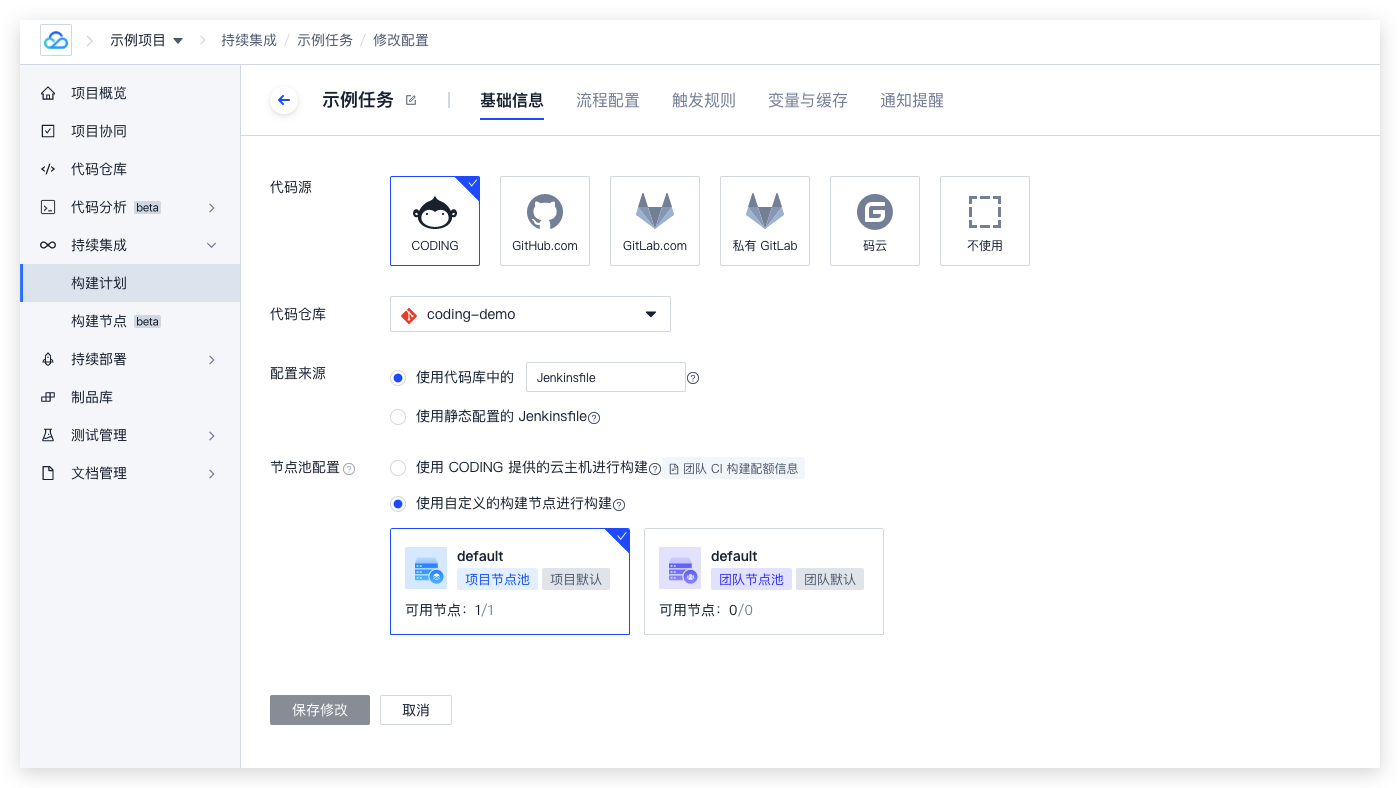Click the terminal icon beside 代码分析
This screenshot has width=1400, height=788.
[48, 207]
